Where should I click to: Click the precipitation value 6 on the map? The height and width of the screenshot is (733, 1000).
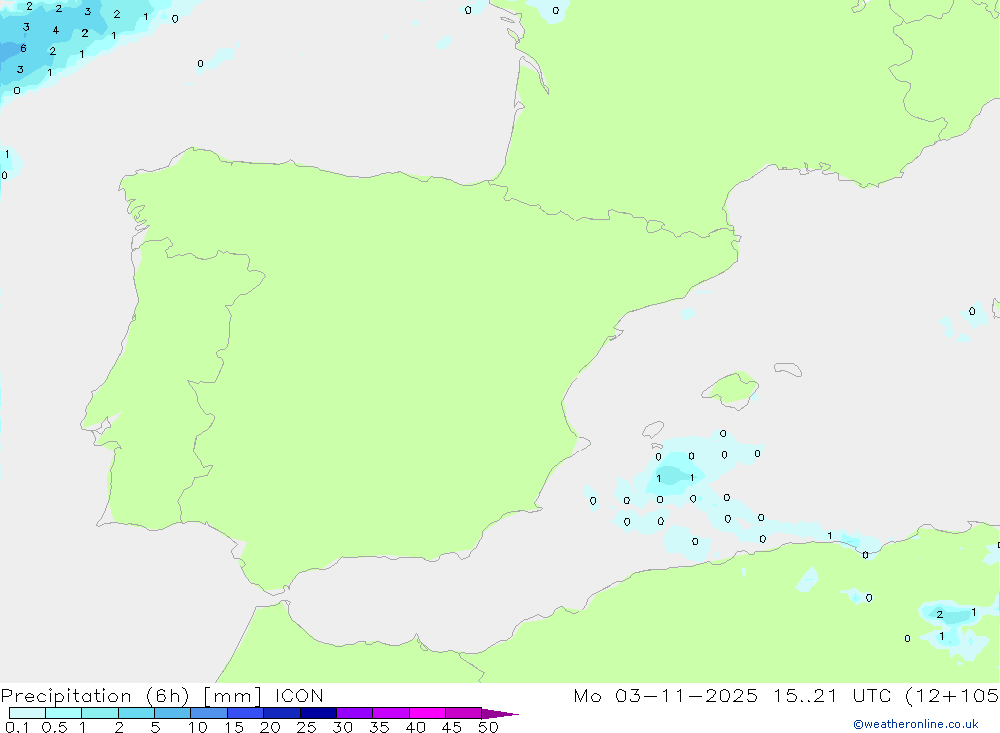click(23, 48)
